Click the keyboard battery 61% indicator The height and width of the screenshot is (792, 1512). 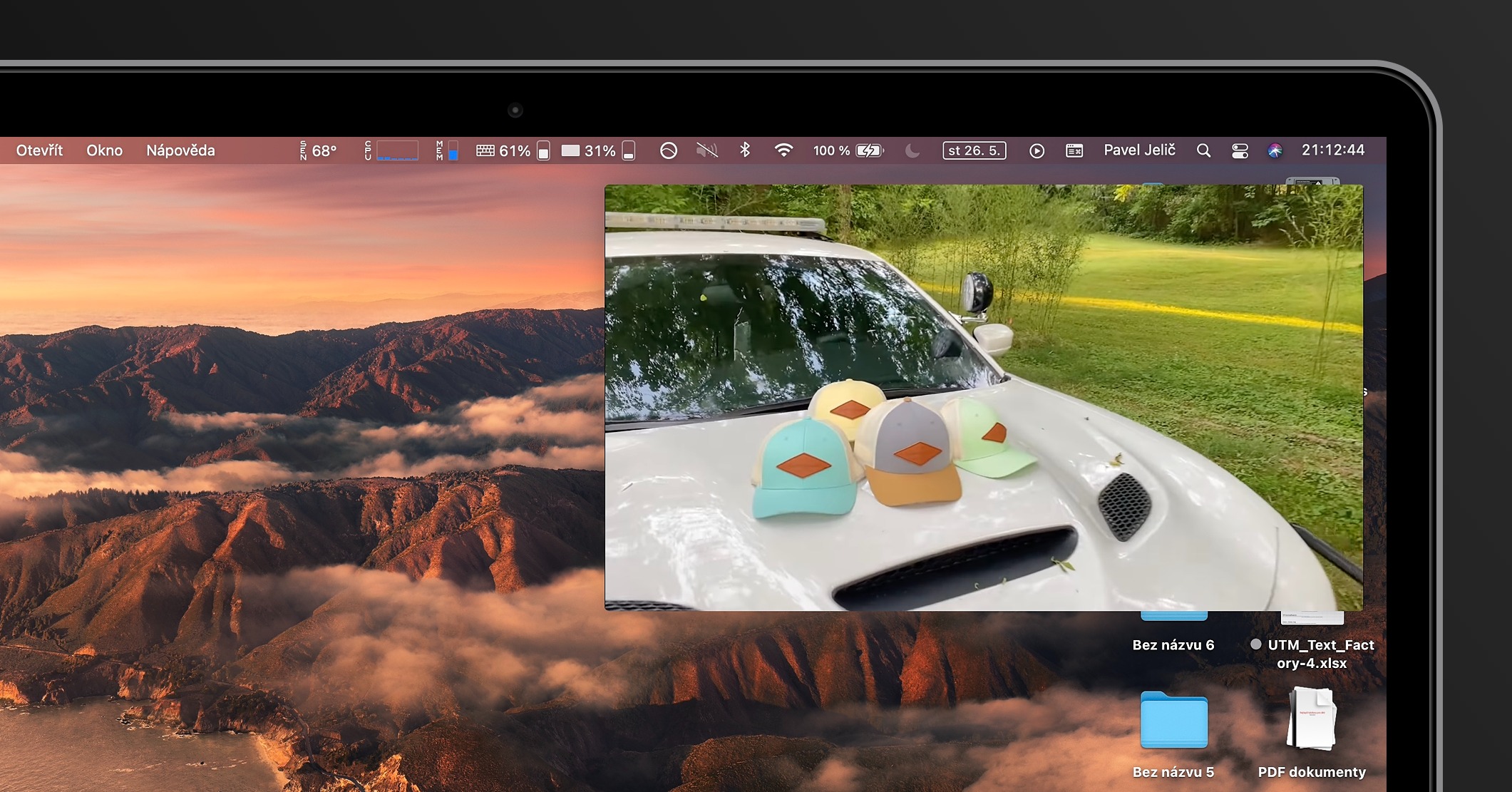(513, 150)
